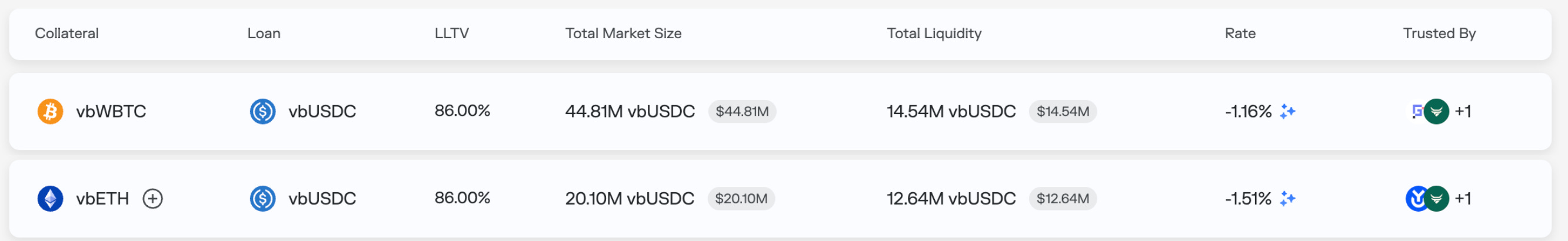
Task: Click sparkle icon beside -1.51% rate
Action: pos(1287,199)
